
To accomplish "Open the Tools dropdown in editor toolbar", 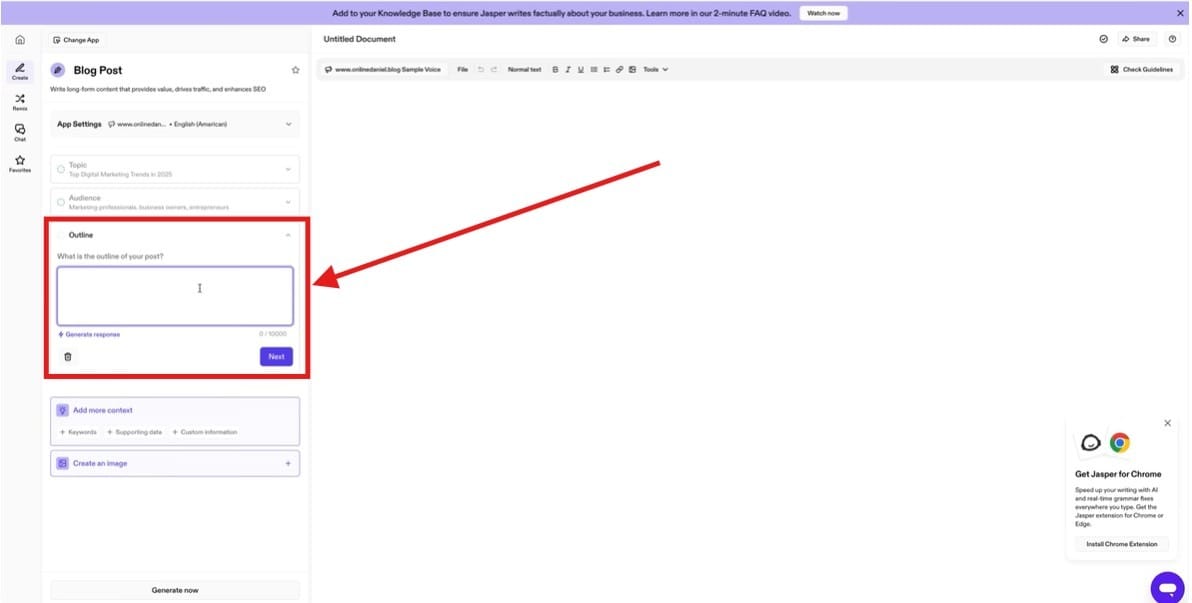I will pos(653,69).
